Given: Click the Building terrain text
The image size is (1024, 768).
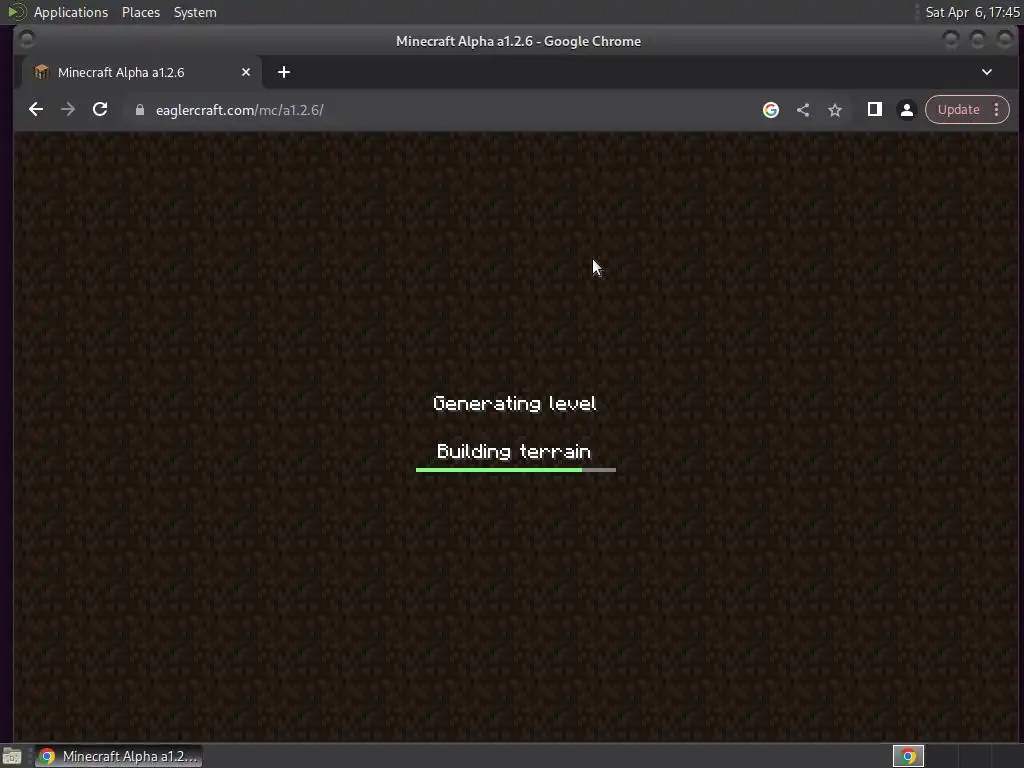Looking at the screenshot, I should [514, 452].
